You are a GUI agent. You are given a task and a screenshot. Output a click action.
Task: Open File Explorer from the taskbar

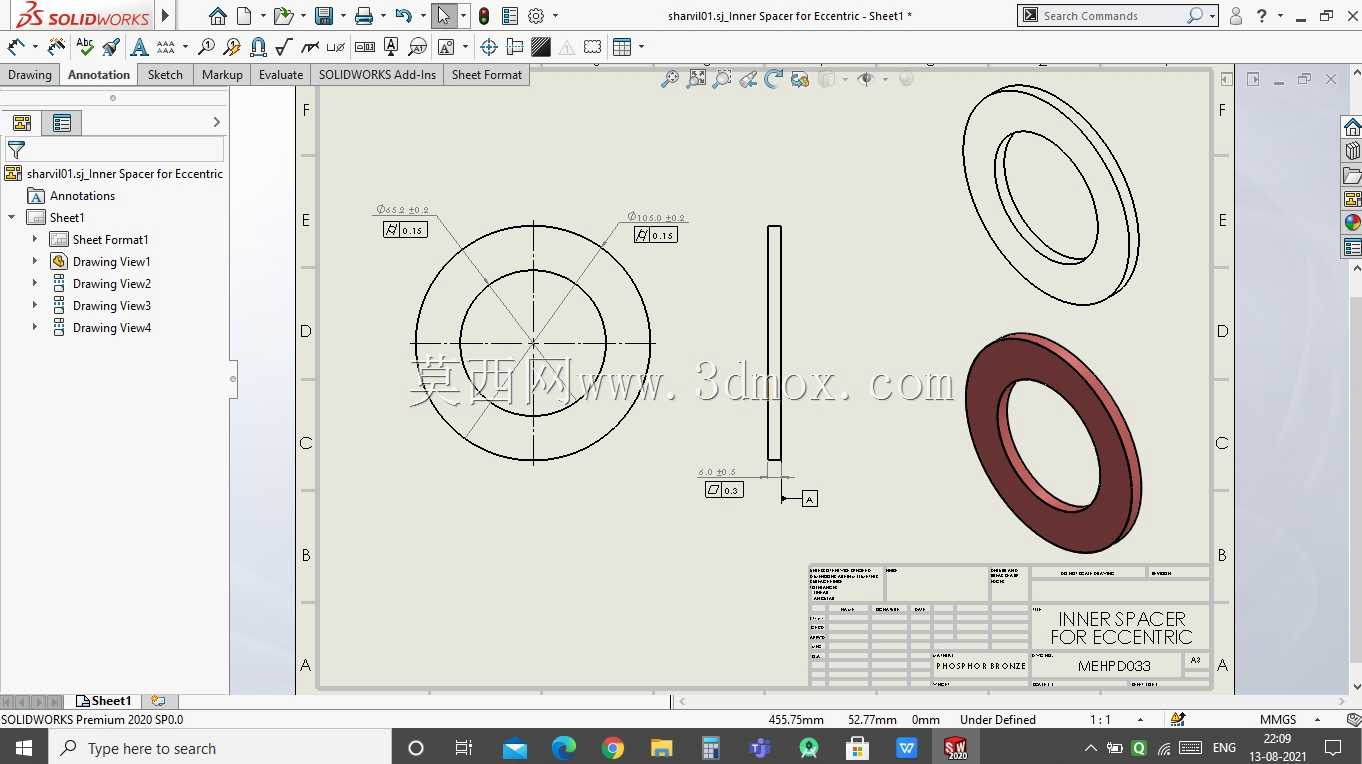[x=662, y=748]
